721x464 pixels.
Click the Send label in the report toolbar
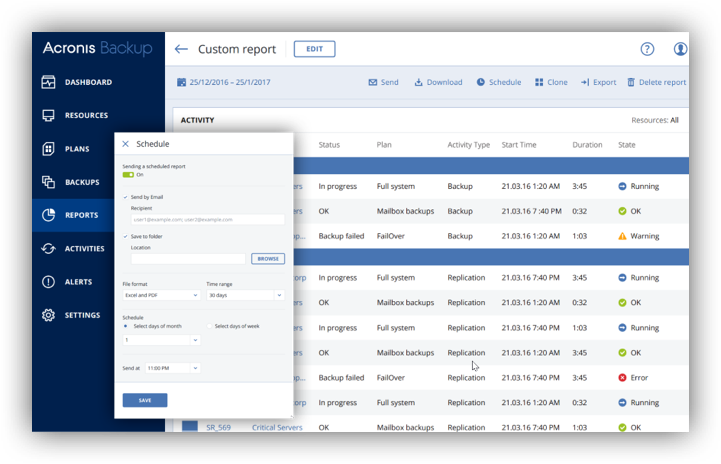[389, 82]
